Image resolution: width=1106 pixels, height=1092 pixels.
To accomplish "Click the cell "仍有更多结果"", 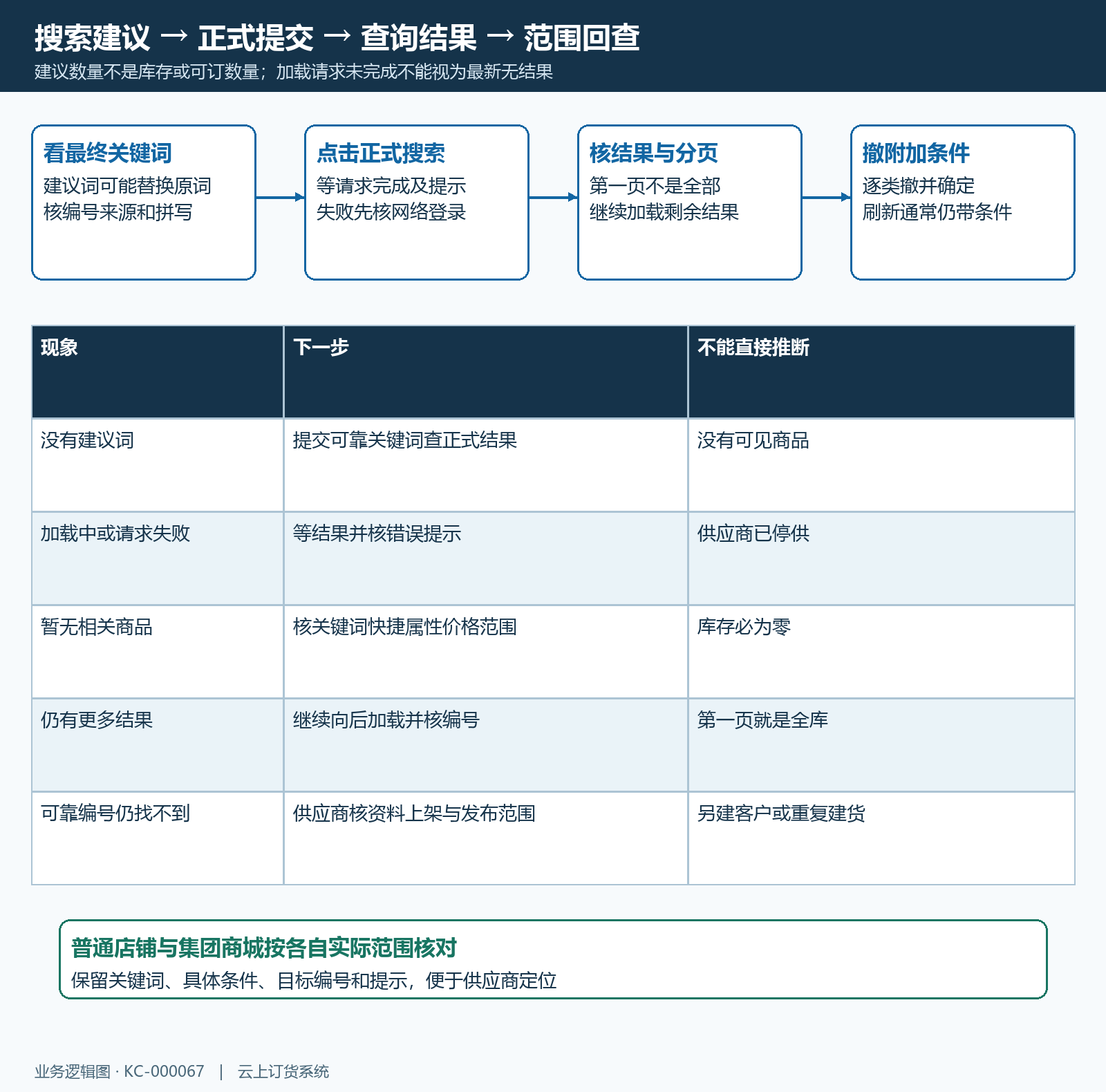I will coord(158,745).
